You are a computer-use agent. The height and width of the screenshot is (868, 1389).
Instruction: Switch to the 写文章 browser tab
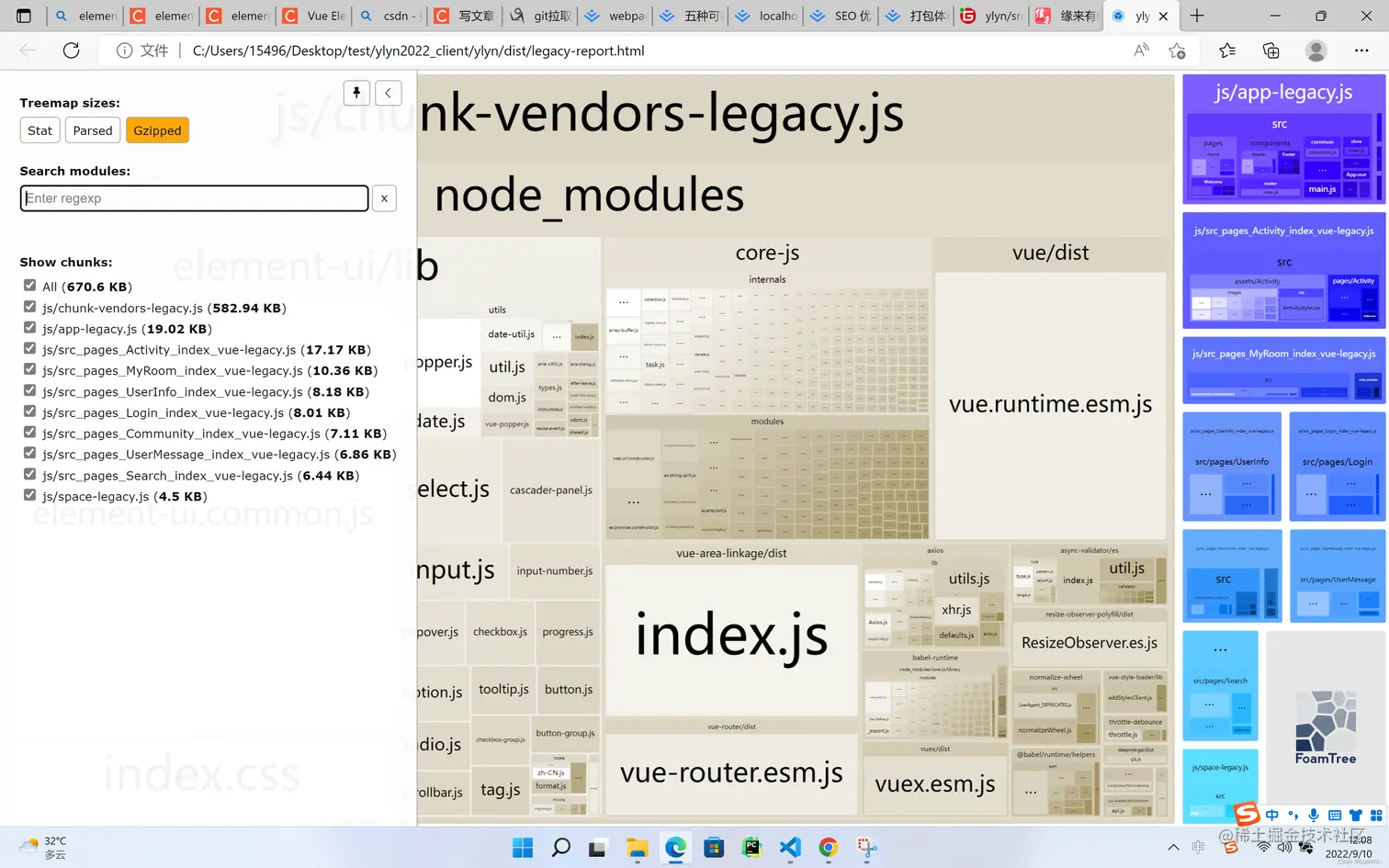467,16
